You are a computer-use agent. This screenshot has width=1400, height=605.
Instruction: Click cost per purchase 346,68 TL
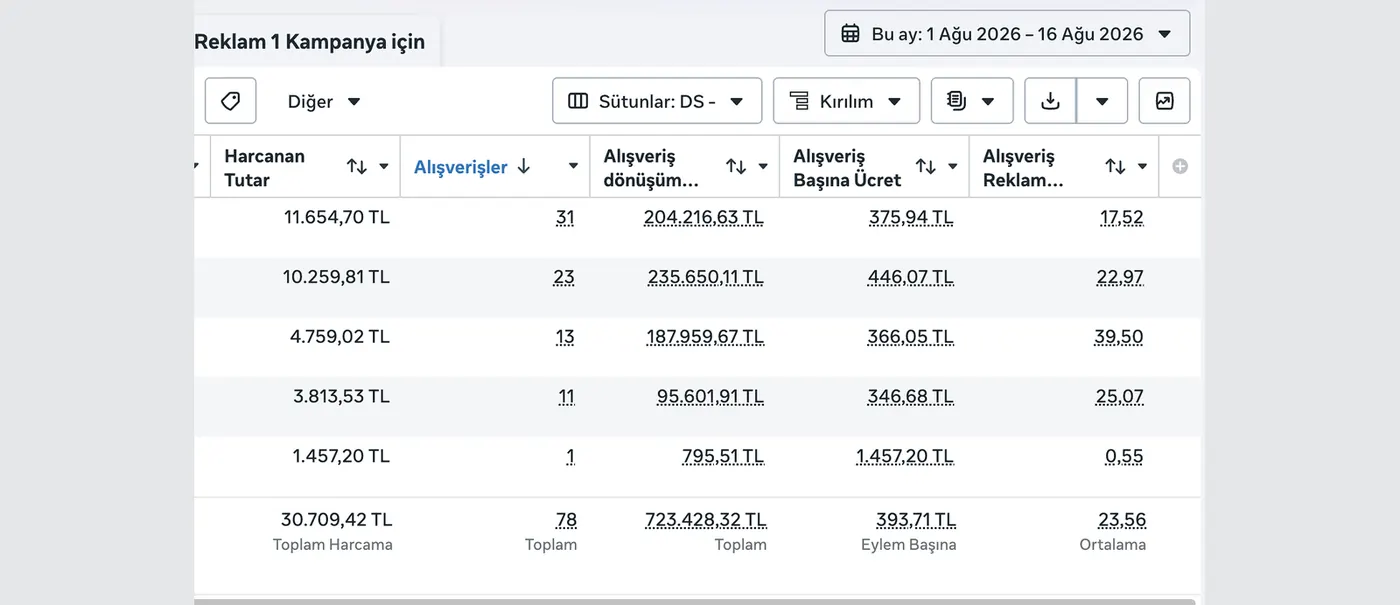[911, 397]
